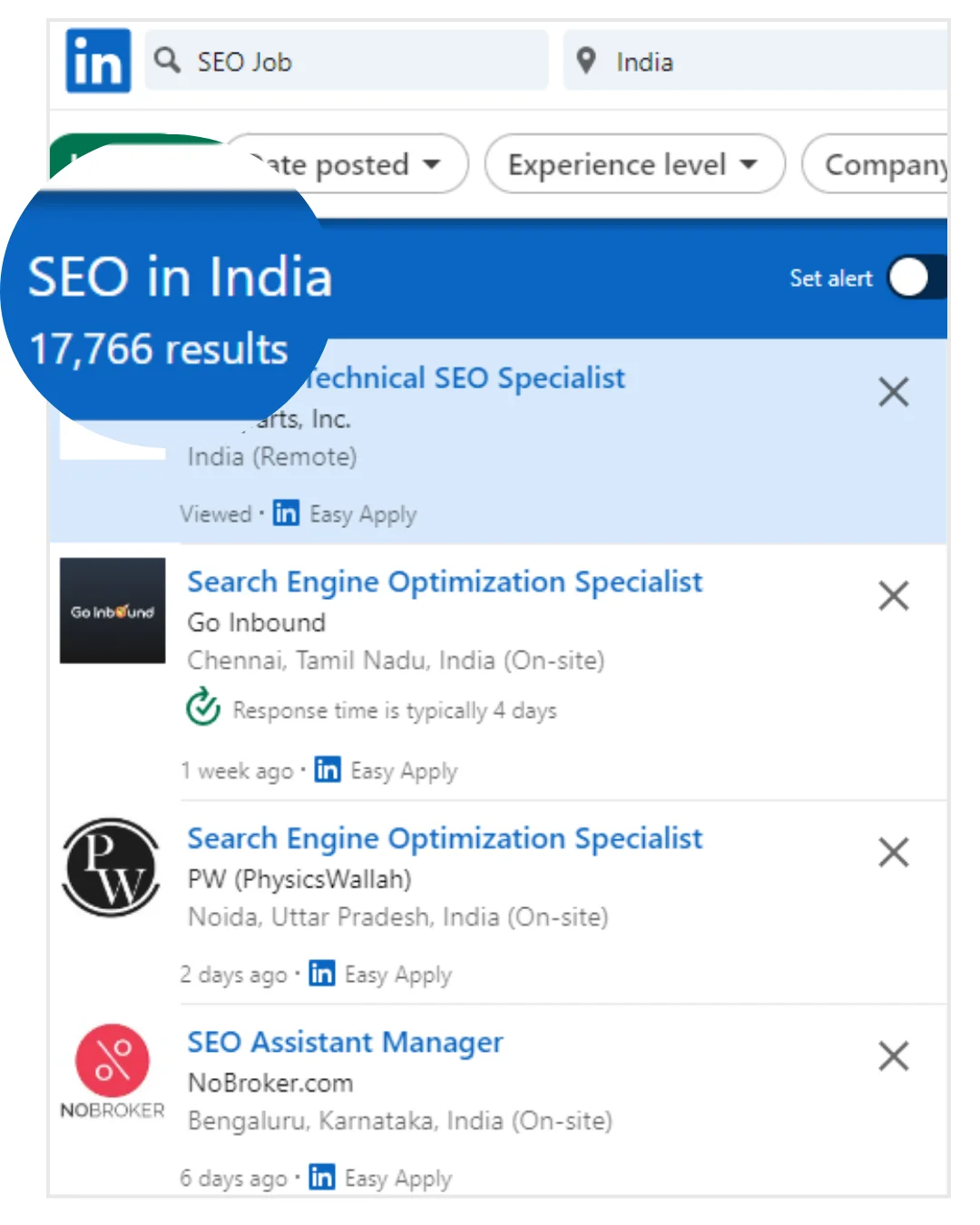Viewport: 980px width, 1225px height.
Task: Select LinkedIn icon in 2 days ago row
Action: [321, 973]
